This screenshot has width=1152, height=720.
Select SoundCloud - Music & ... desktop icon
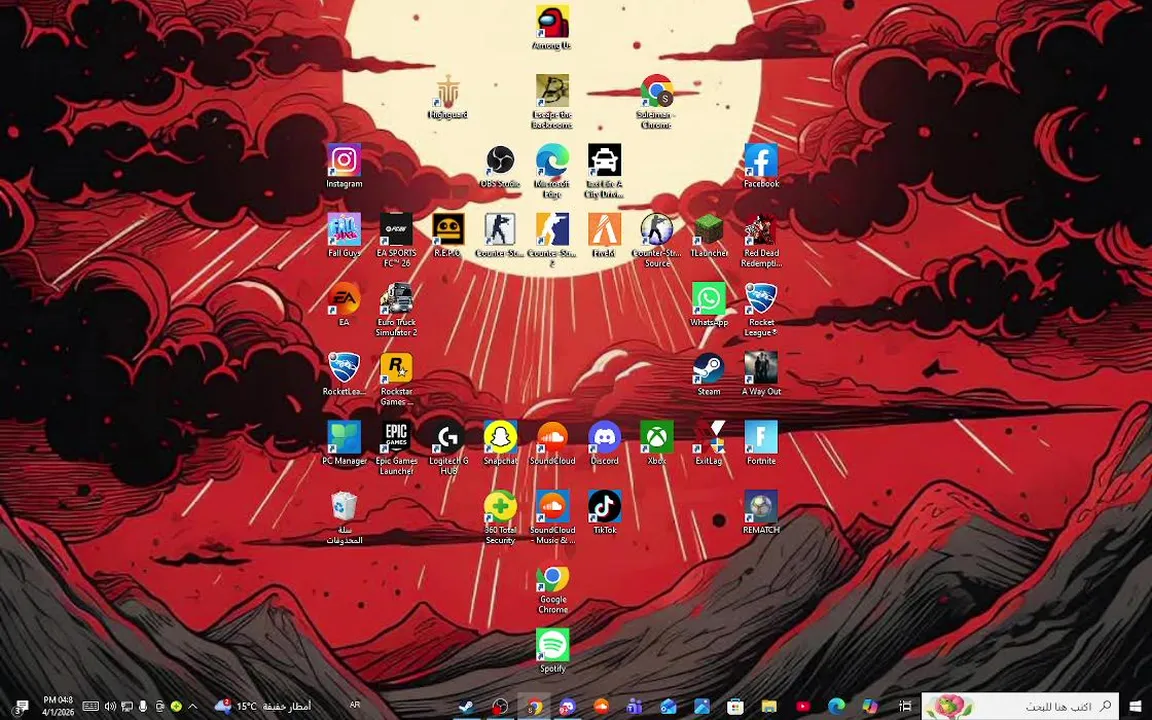coord(552,517)
